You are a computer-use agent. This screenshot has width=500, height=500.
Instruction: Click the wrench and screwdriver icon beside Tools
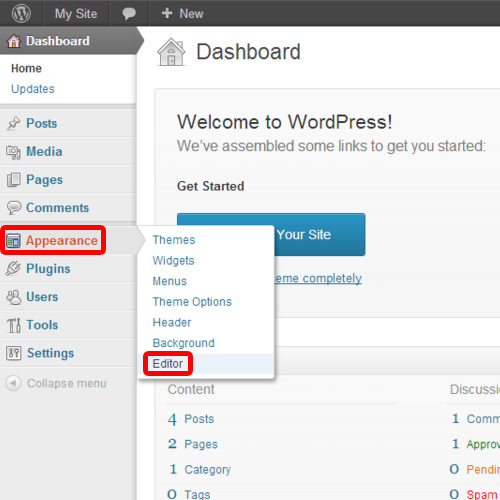[x=14, y=325]
